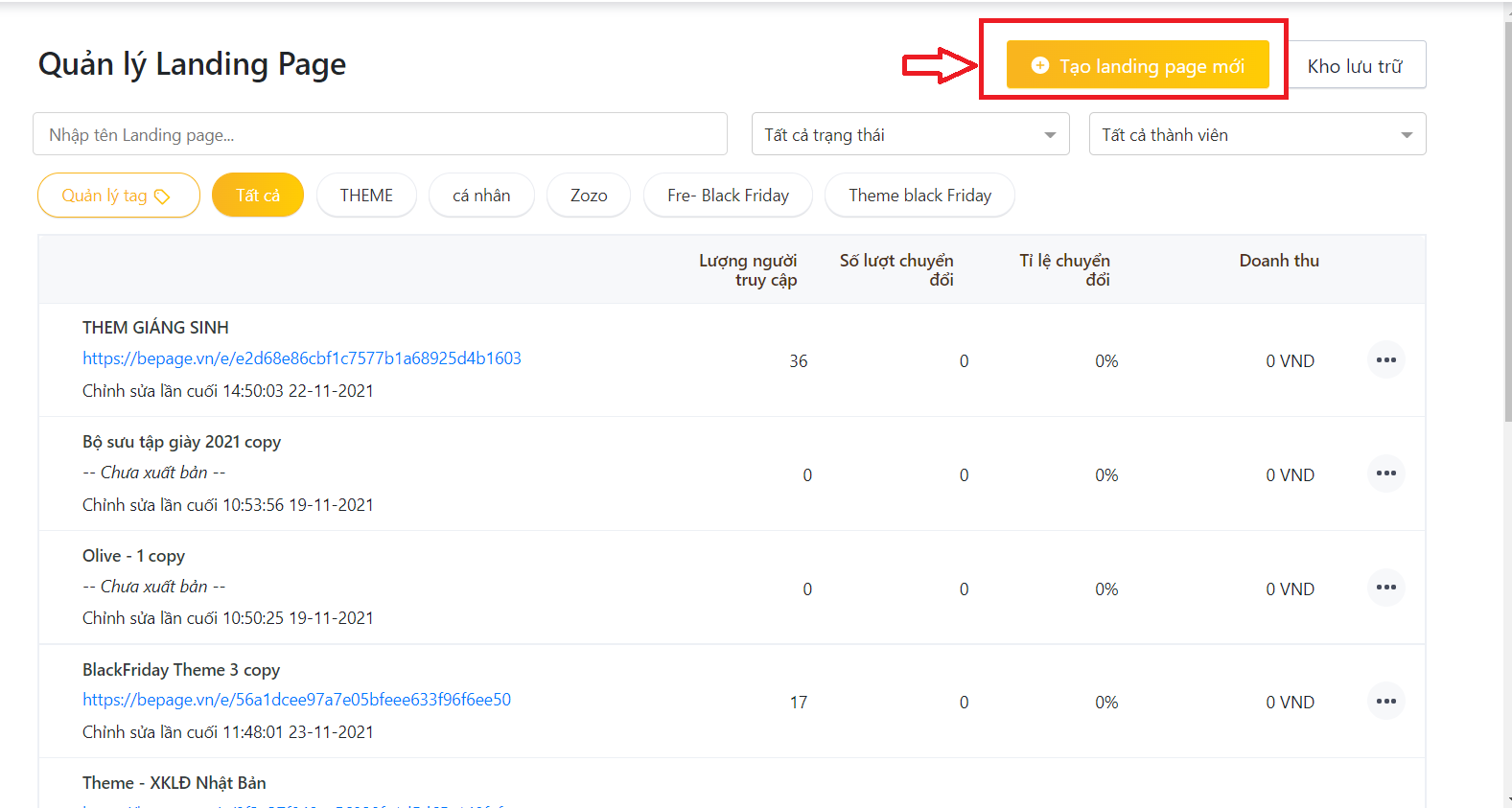Filter by the Zozo tag
The width and height of the screenshot is (1512, 808).
[589, 196]
